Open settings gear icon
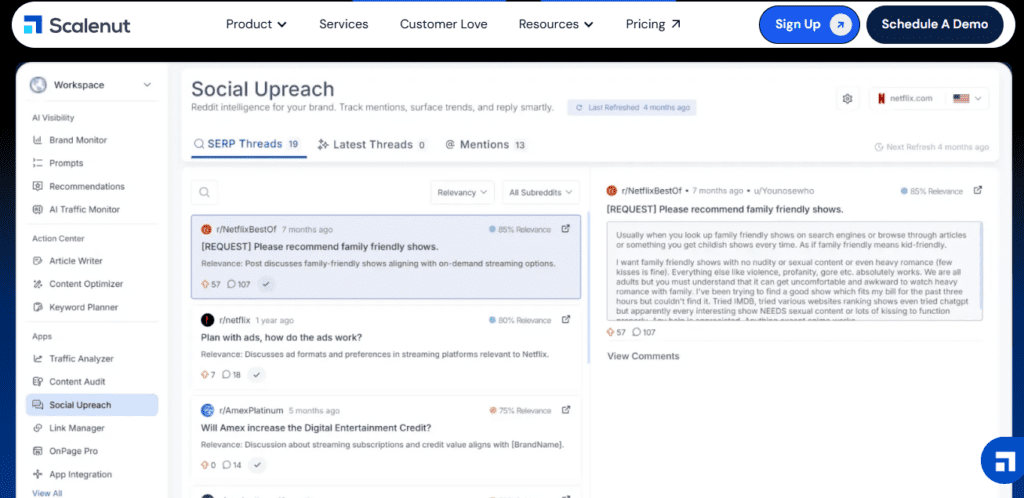Image resolution: width=1024 pixels, height=498 pixels. click(x=847, y=99)
